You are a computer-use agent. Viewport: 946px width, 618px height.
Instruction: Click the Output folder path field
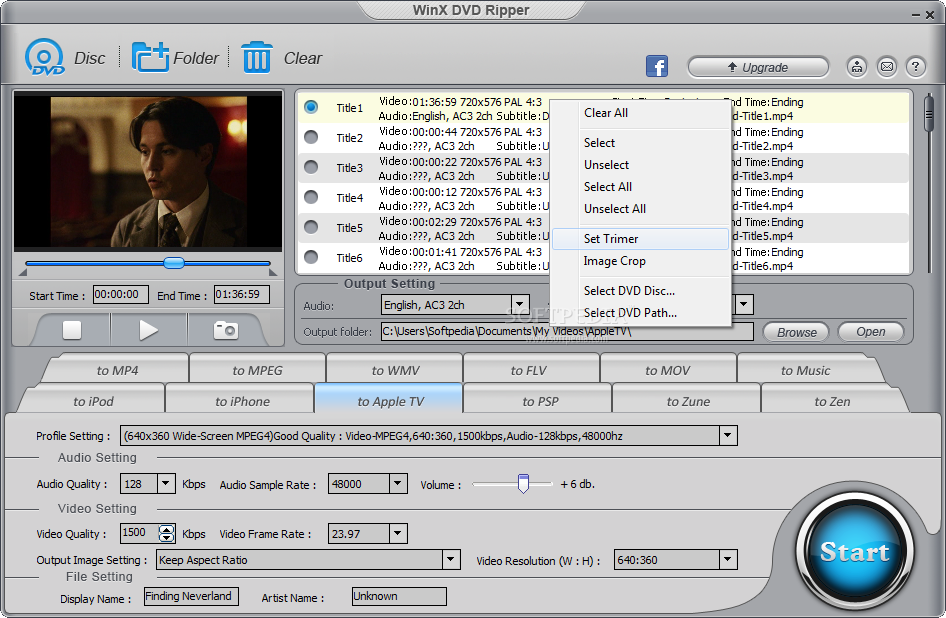tap(567, 331)
